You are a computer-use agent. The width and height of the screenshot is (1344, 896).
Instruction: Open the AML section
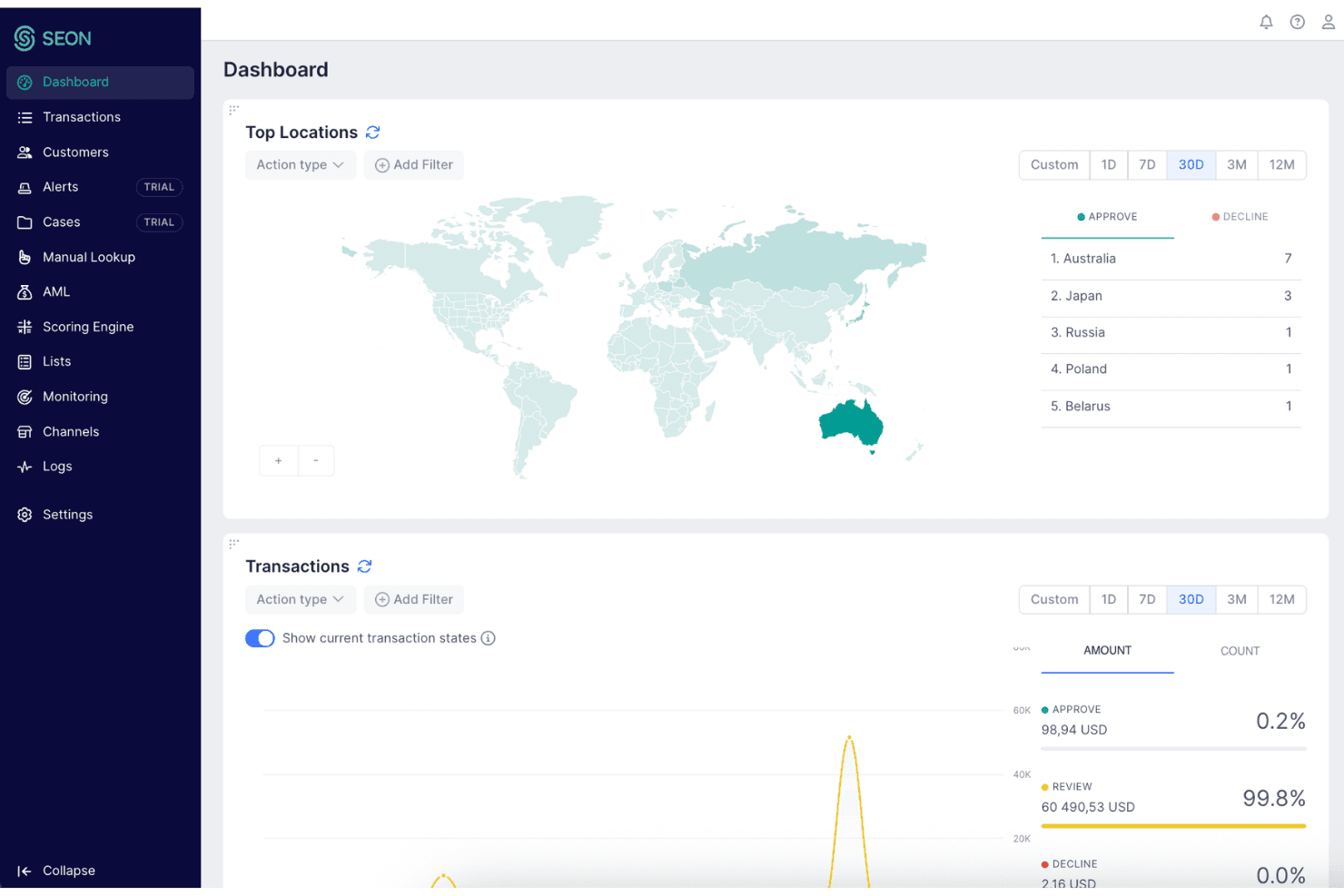[100, 291]
